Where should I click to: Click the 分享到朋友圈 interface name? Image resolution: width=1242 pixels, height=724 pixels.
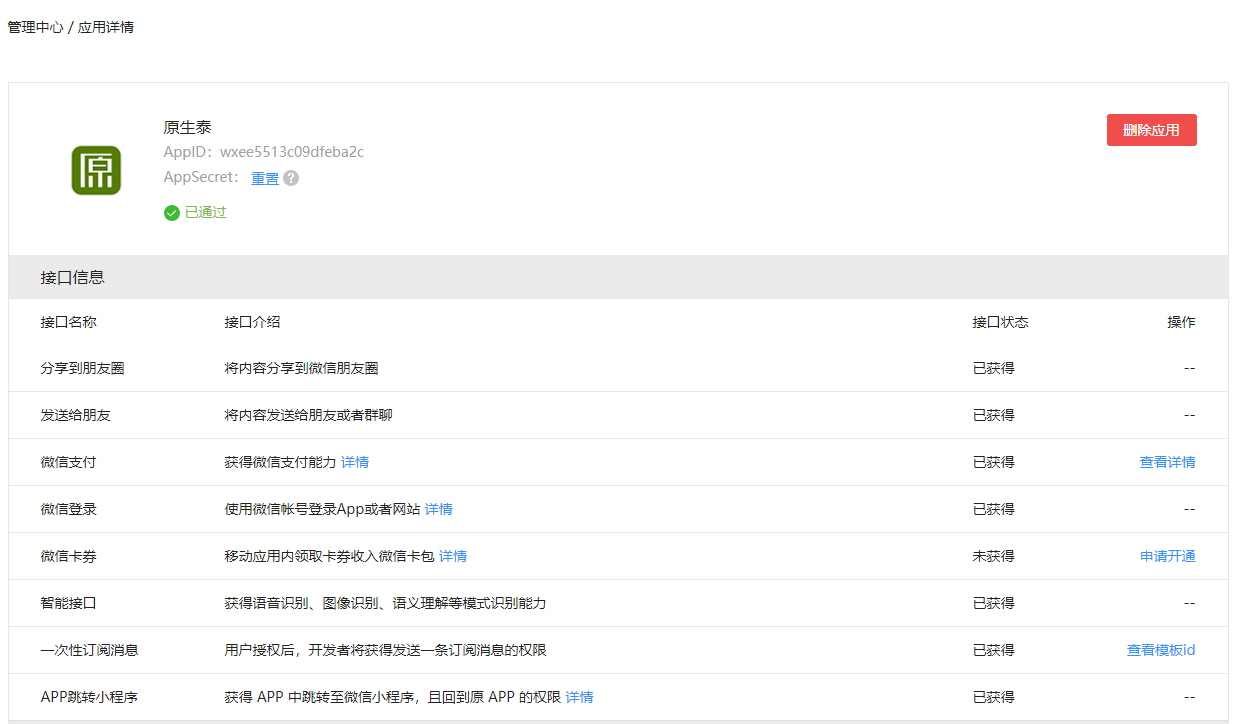point(83,368)
